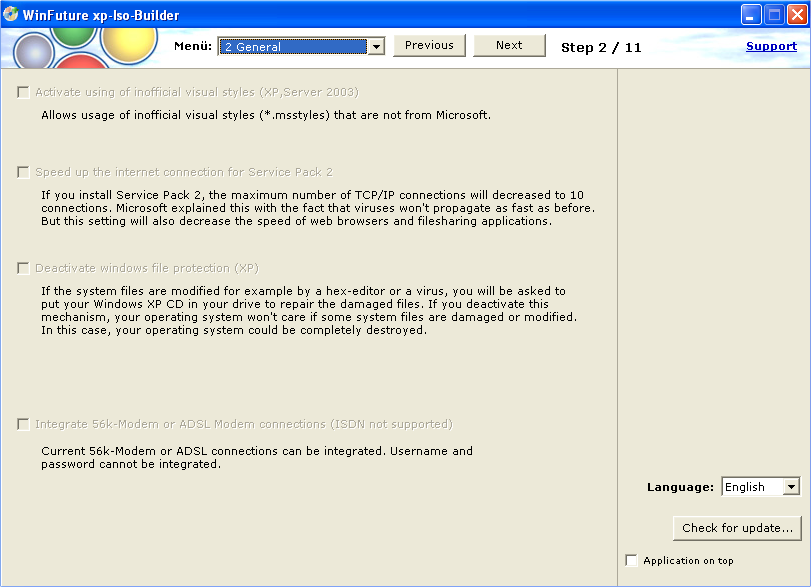
Task: Click Check for update... button
Action: click(737, 528)
